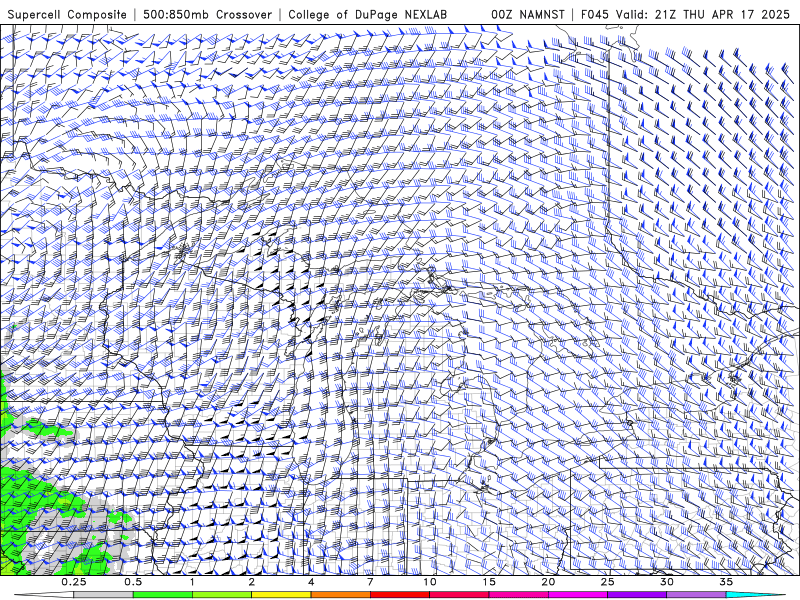Pick the light purple 30–35 colorbar segment
Image resolution: width=800 pixels, height=600 pixels.
(x=696, y=595)
